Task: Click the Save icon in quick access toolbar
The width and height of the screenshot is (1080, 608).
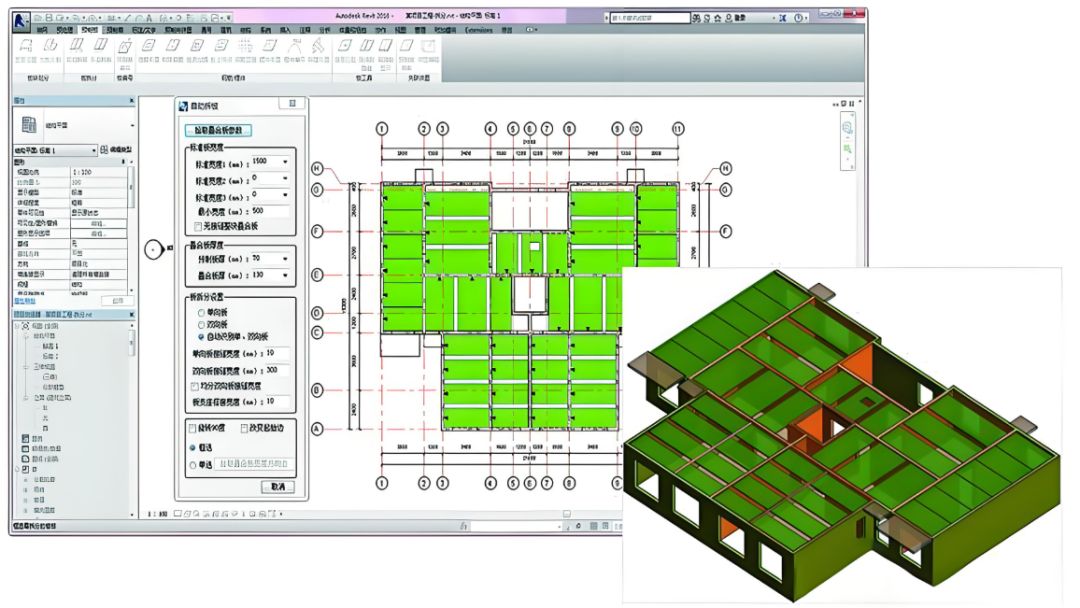Action: (x=51, y=17)
